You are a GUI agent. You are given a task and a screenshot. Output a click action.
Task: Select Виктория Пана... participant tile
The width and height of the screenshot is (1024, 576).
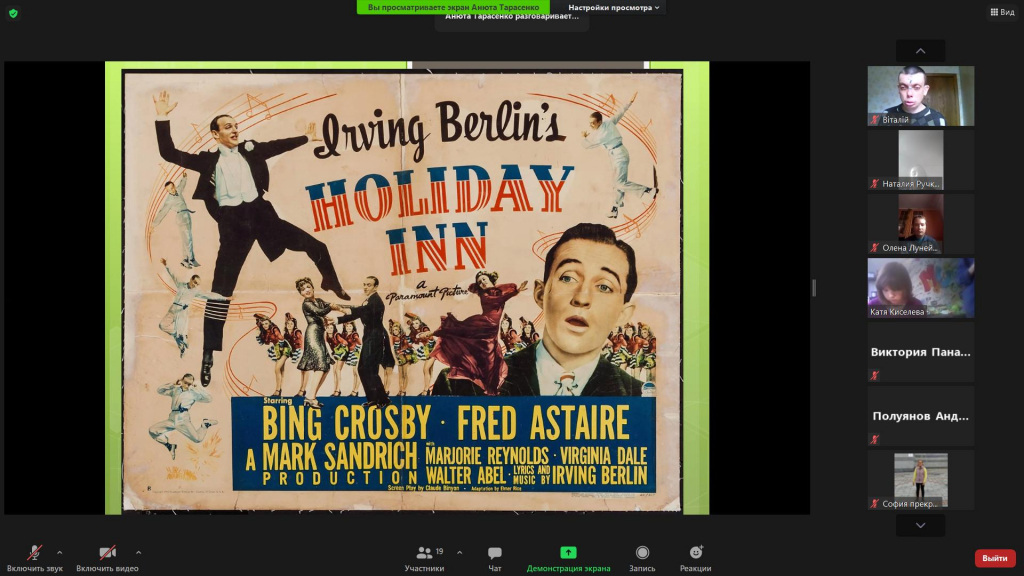coord(921,351)
